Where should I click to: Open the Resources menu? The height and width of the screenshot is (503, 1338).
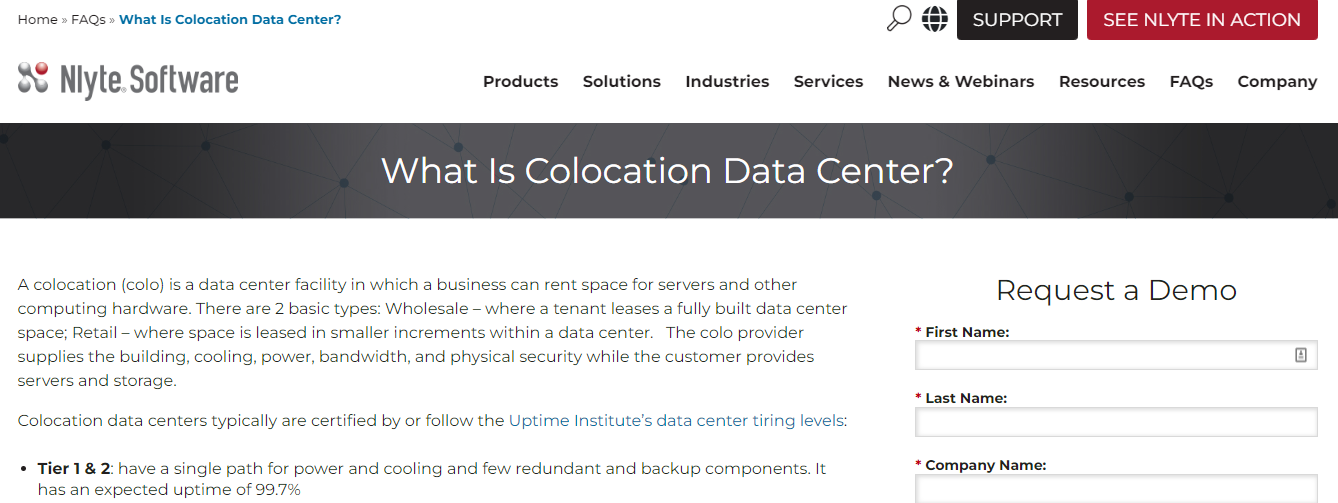(x=1102, y=82)
